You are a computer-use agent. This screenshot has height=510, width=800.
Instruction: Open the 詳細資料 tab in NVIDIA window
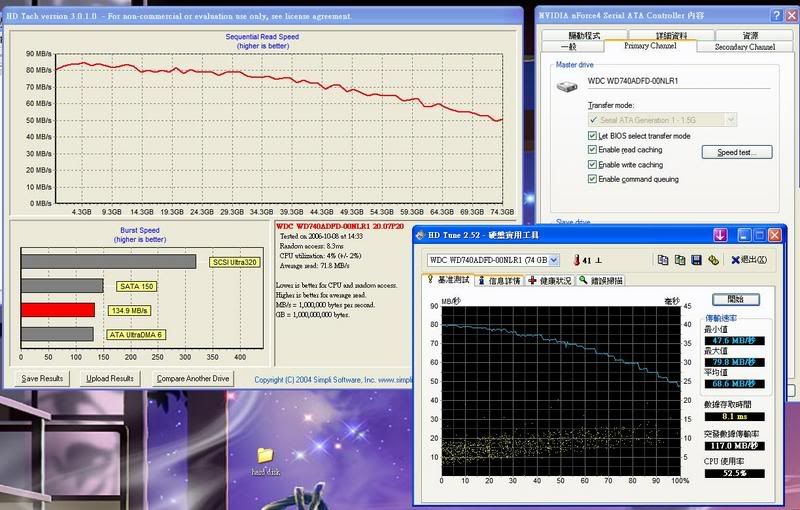pos(671,35)
